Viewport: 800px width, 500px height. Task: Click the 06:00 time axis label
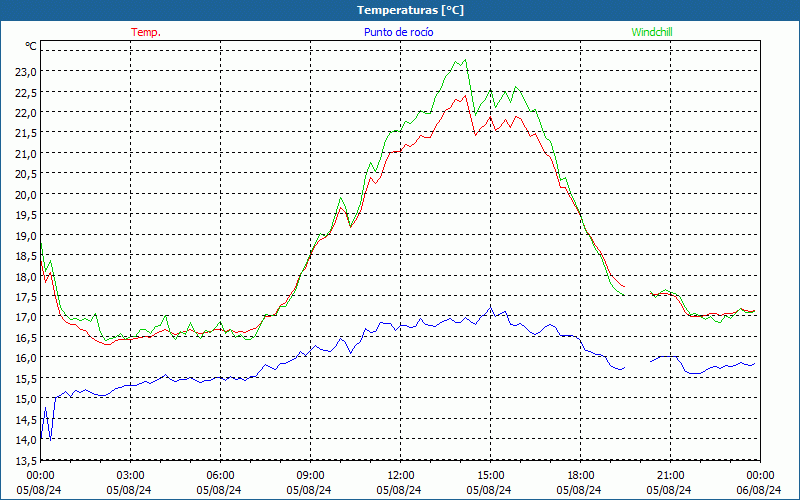click(x=220, y=475)
